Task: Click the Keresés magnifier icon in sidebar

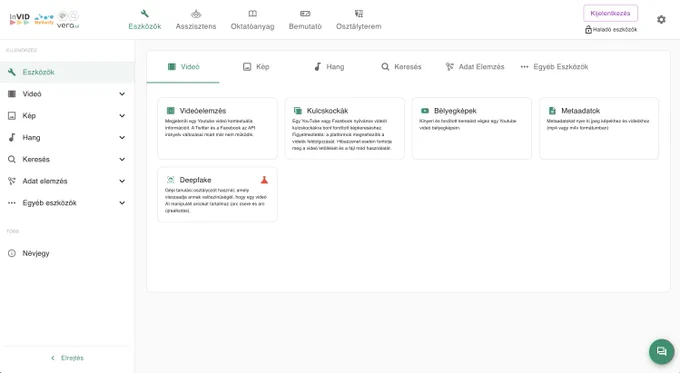Action: click(x=12, y=159)
